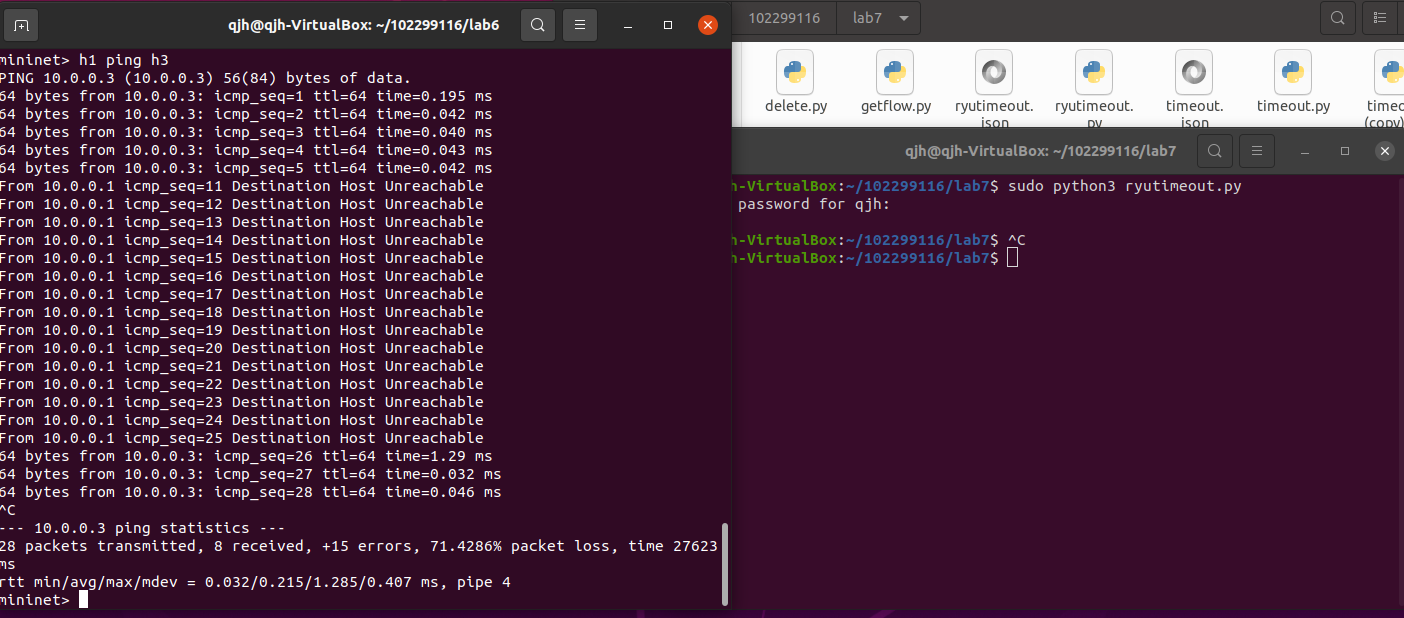1404x618 pixels.
Task: Select the timeout.json file icon
Action: [1194, 72]
